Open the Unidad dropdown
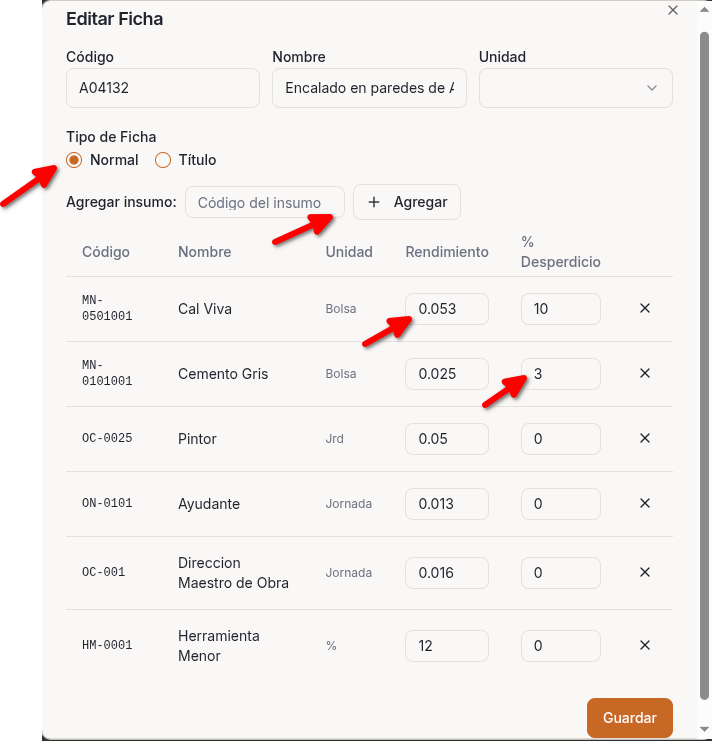Screen dimensions: 712x741 point(575,88)
